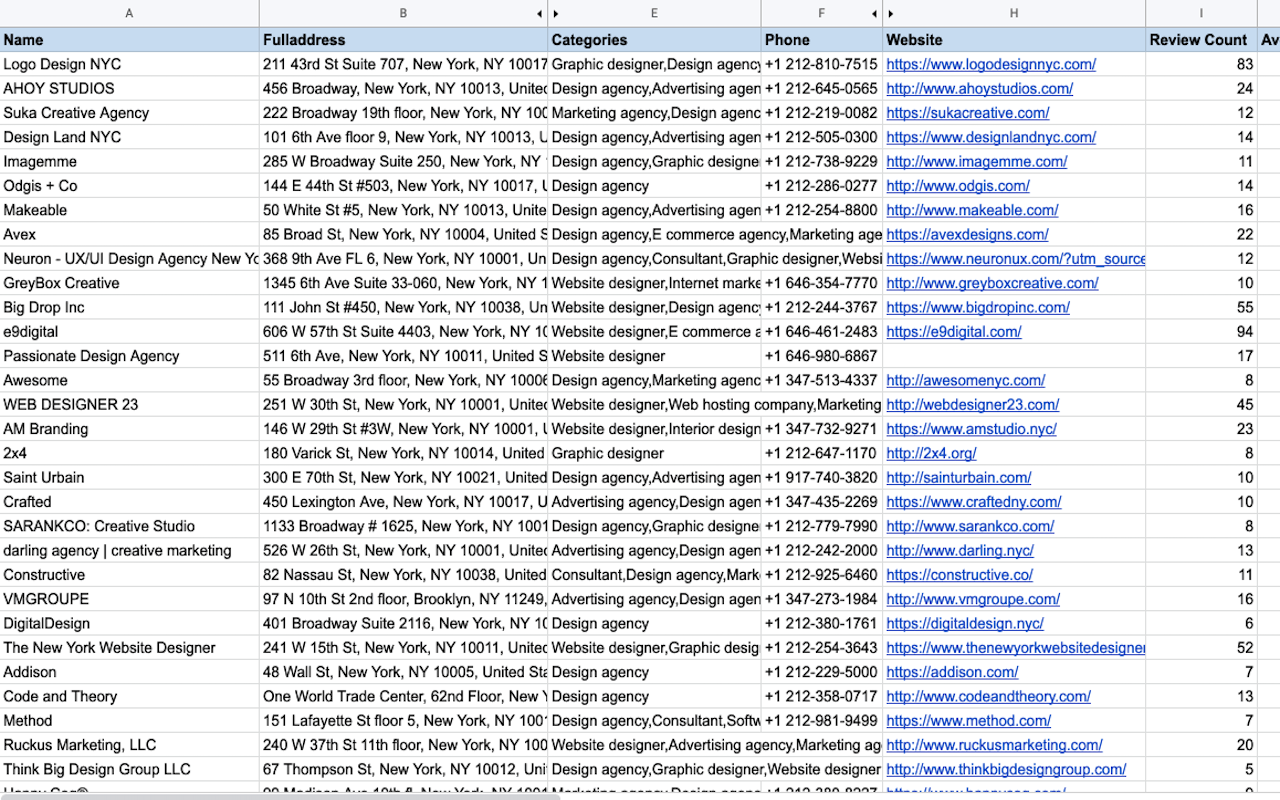The image size is (1280, 800).
Task: Click the Website header cell
Action: (x=1014, y=40)
